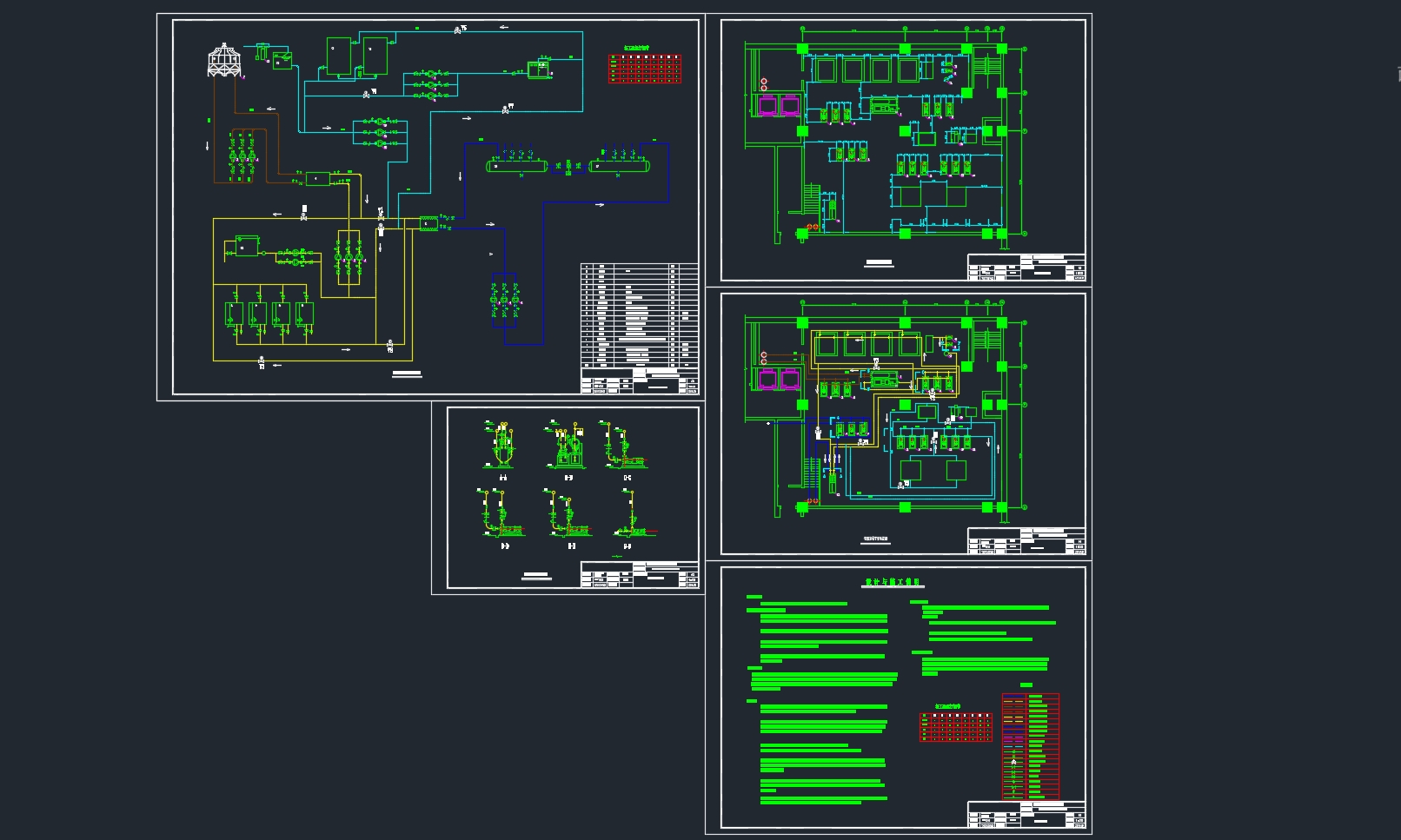The height and width of the screenshot is (840, 1401).
Task: Click the title block of the pump details sheet
Action: (x=640, y=575)
